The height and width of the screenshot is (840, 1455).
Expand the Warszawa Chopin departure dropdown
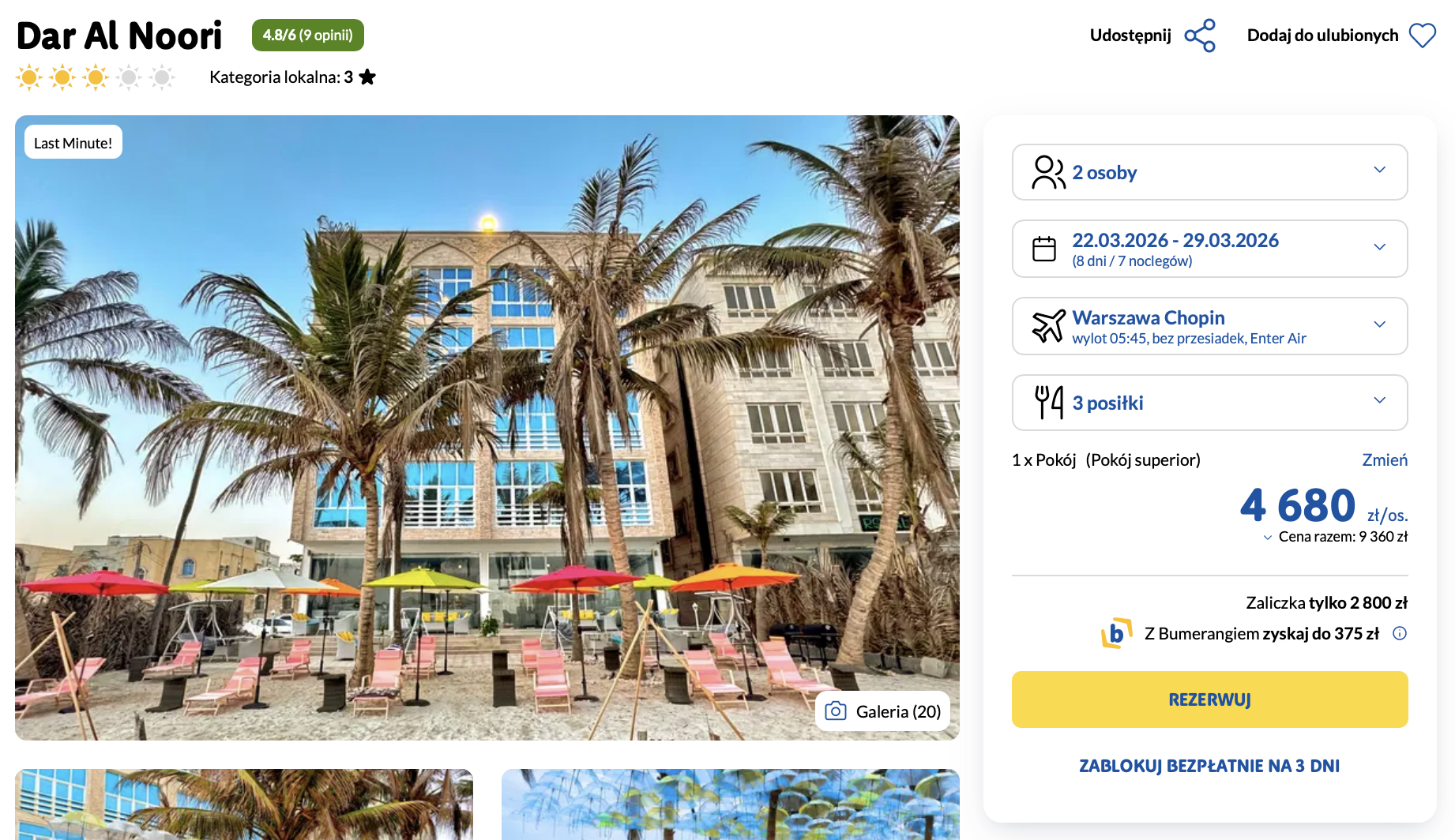point(1210,326)
